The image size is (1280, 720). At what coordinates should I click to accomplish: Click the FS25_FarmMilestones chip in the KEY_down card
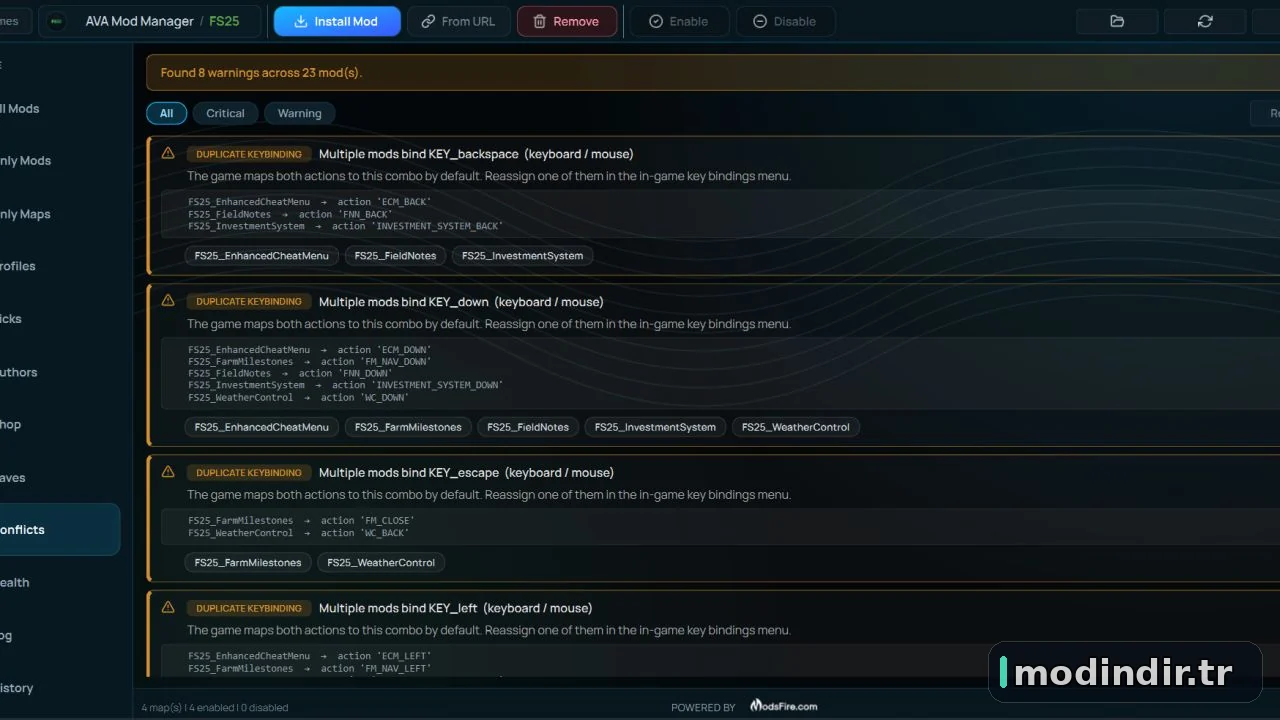pyautogui.click(x=408, y=427)
